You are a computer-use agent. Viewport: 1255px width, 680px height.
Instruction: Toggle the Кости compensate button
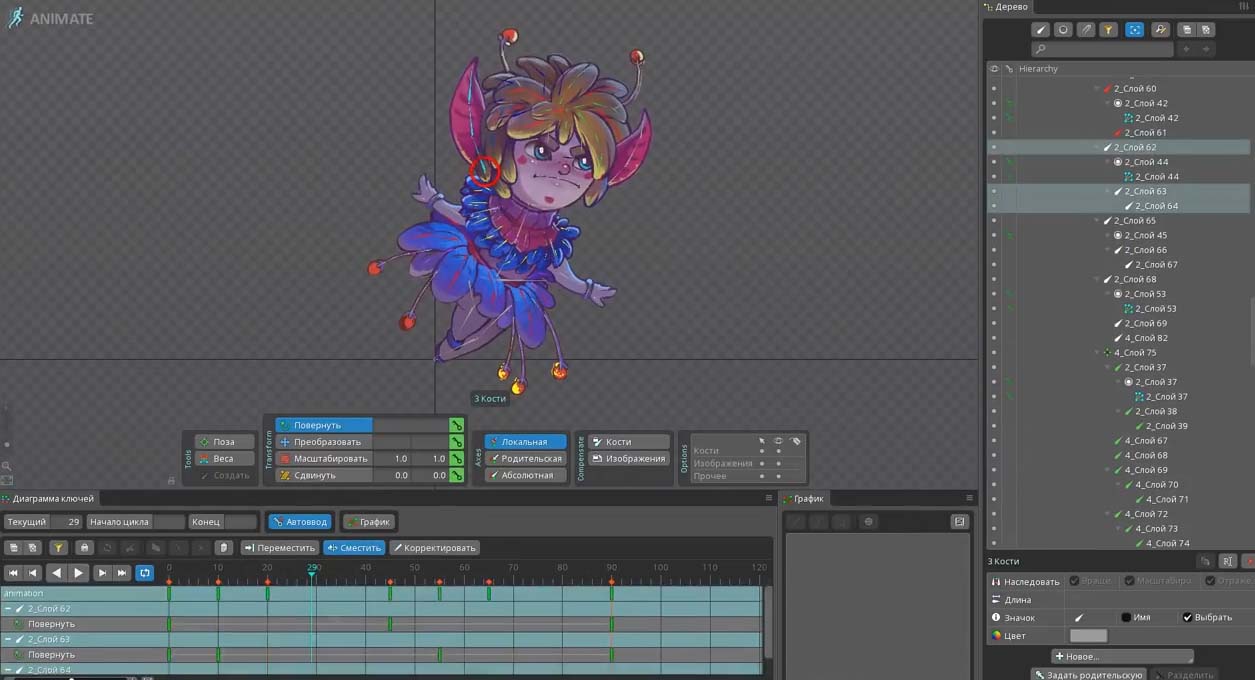[629, 442]
